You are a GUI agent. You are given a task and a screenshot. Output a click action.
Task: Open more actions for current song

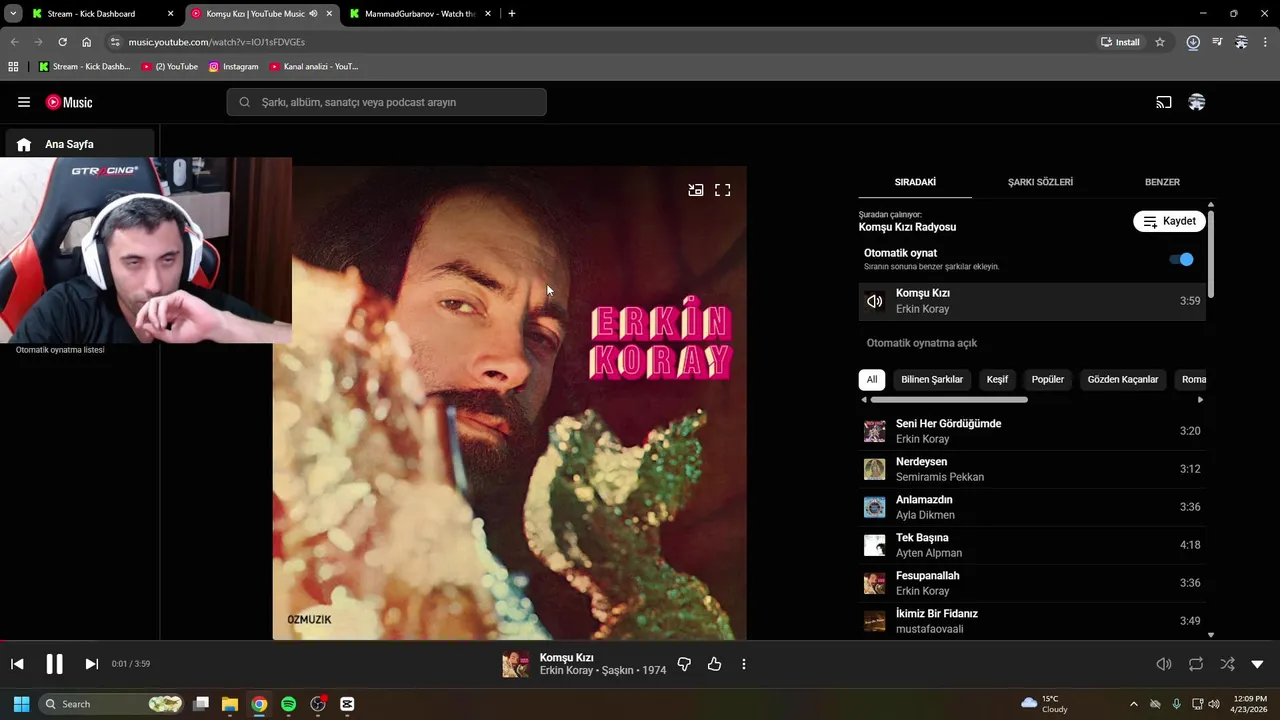pos(744,664)
